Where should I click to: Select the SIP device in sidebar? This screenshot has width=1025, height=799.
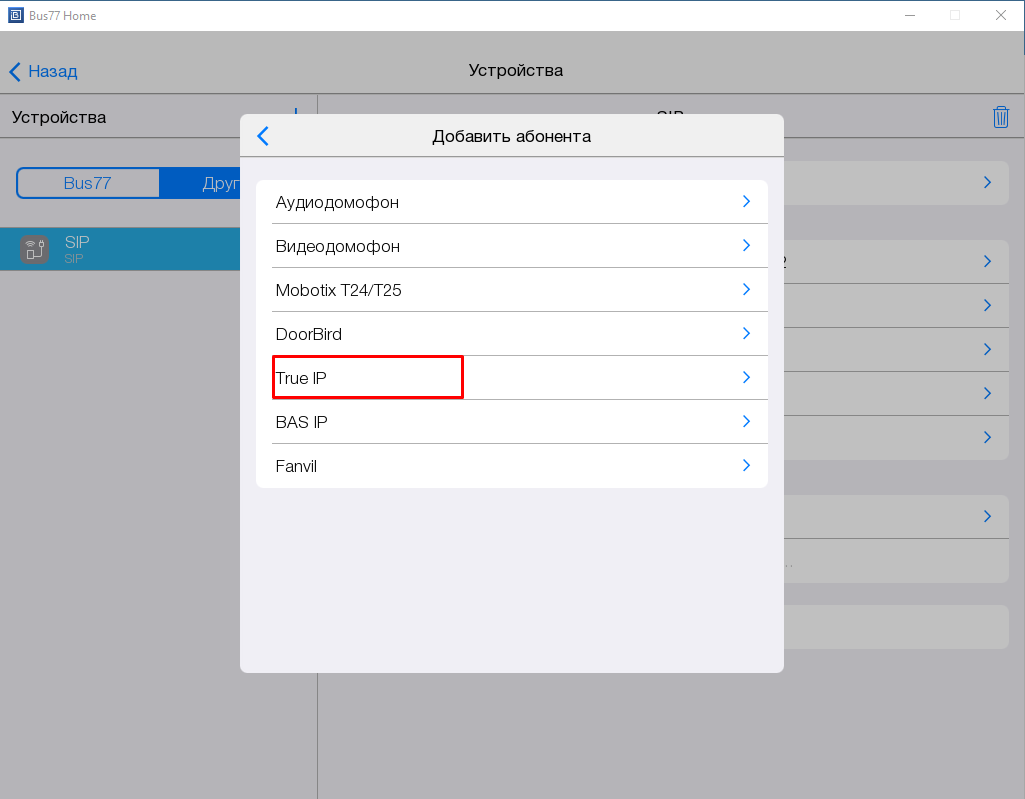pyautogui.click(x=120, y=249)
